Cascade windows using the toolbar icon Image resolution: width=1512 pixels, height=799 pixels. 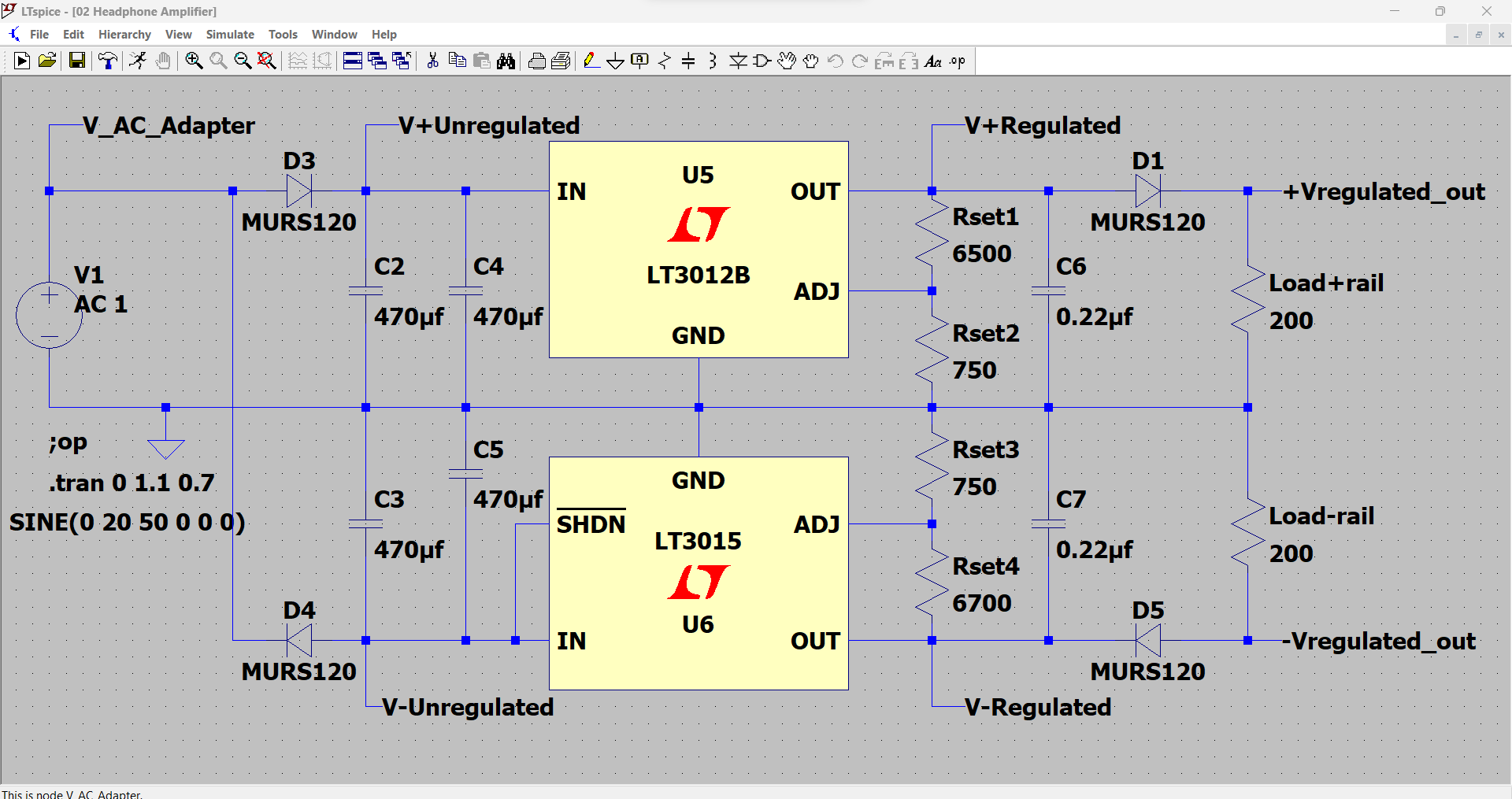(377, 61)
